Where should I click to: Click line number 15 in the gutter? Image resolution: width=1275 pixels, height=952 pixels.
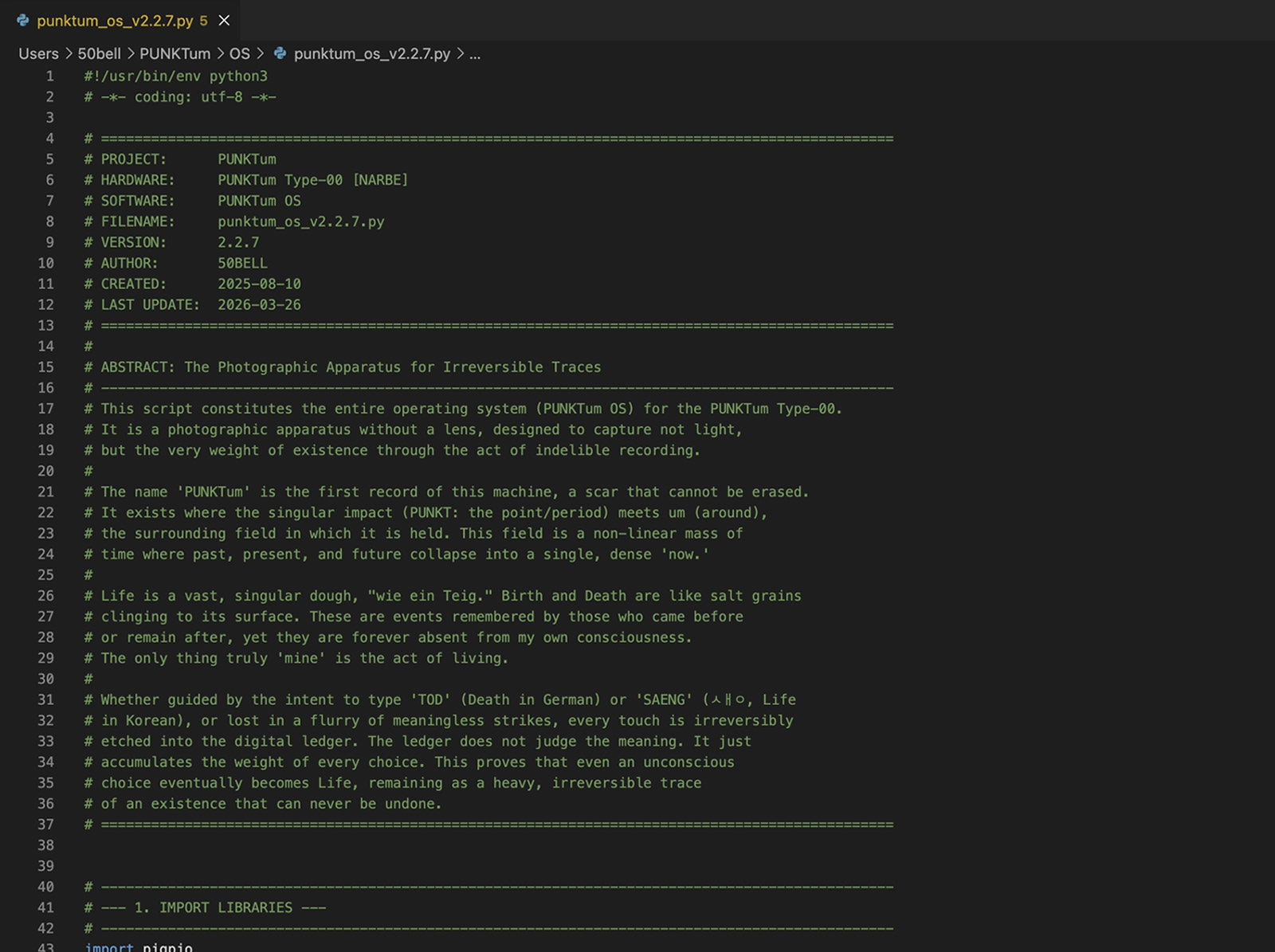click(46, 367)
